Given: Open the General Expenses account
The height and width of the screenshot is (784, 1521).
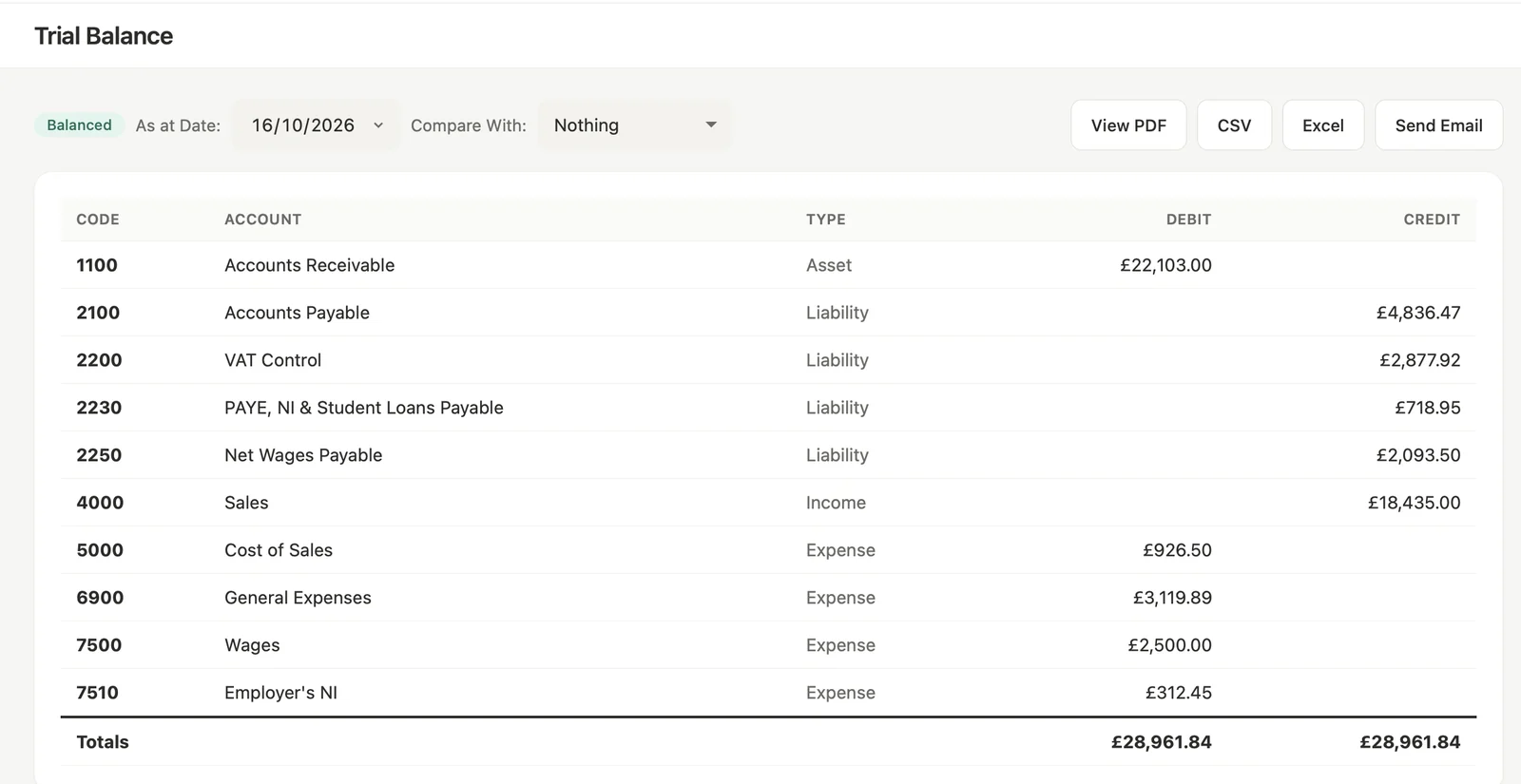Looking at the screenshot, I should (298, 598).
